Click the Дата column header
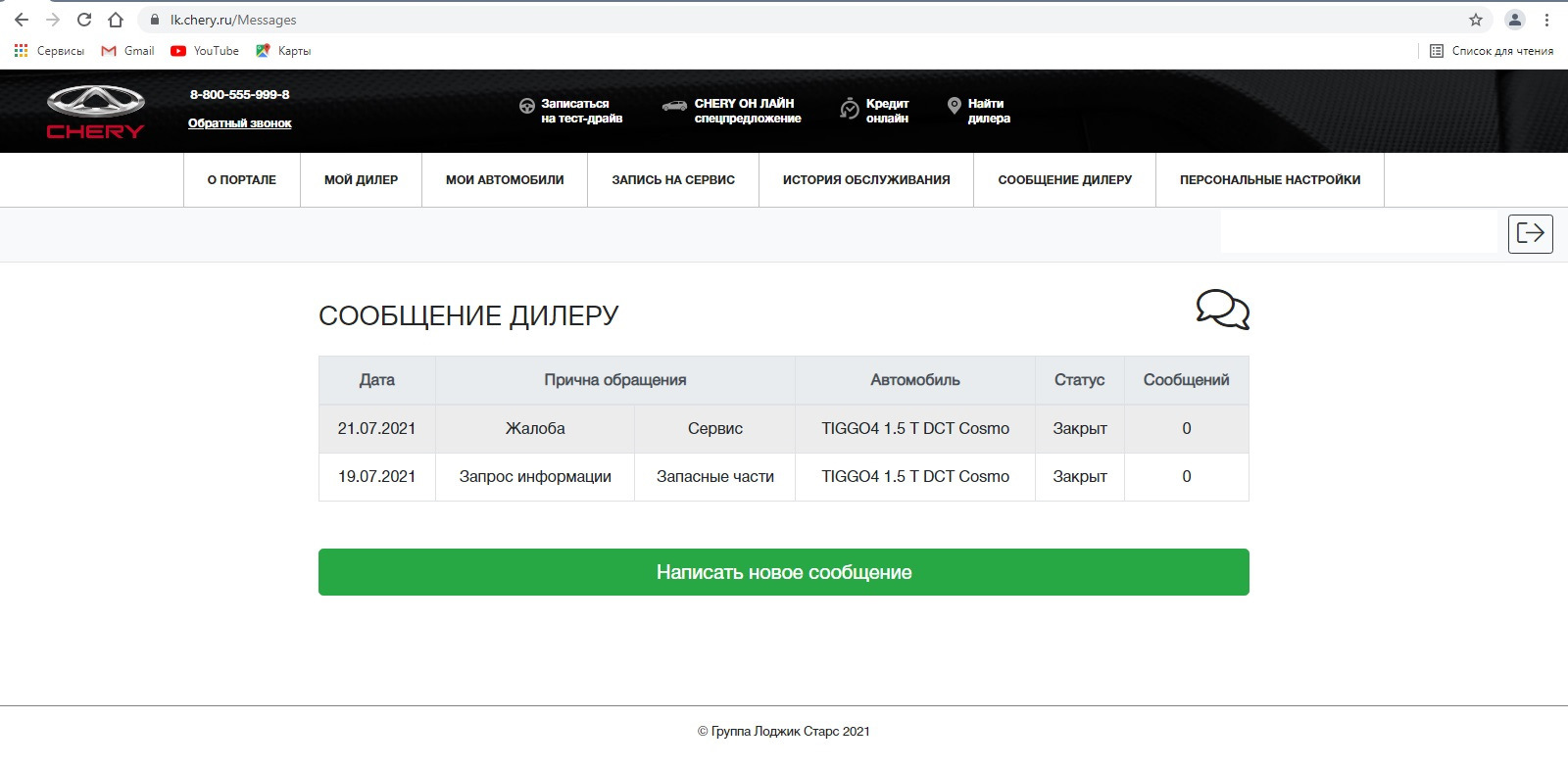Image resolution: width=1568 pixels, height=768 pixels. pyautogui.click(x=377, y=380)
